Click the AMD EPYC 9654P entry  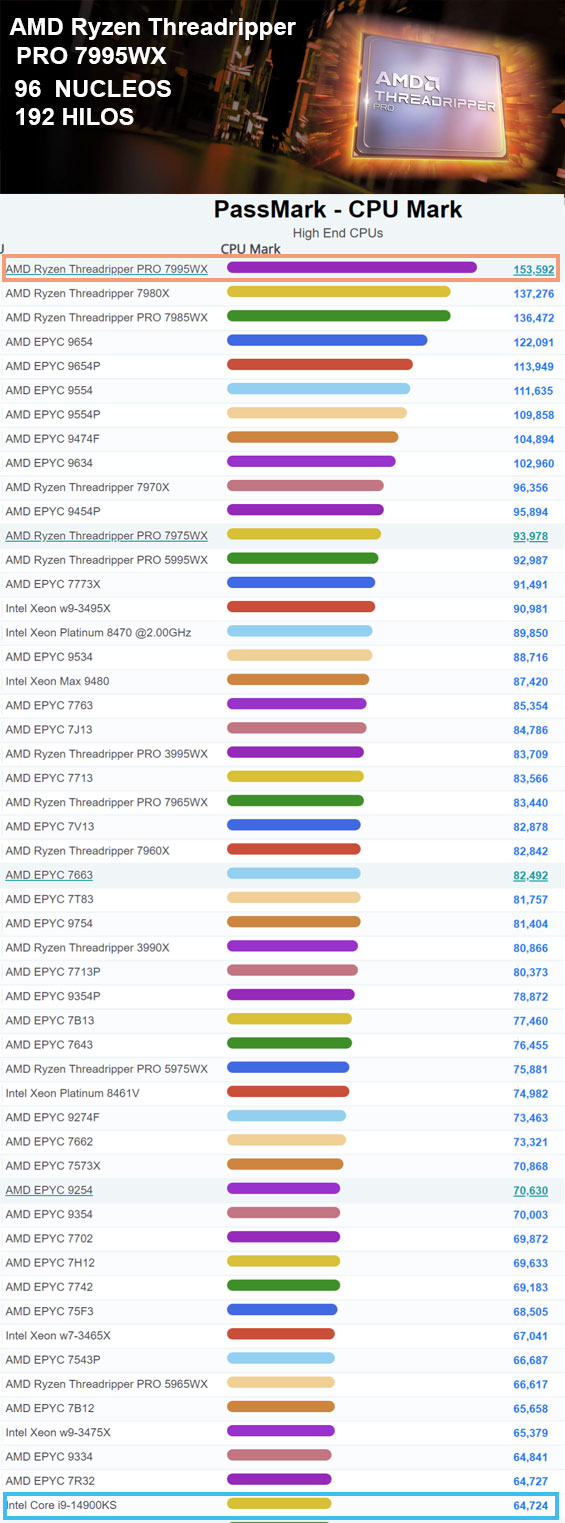(x=53, y=366)
